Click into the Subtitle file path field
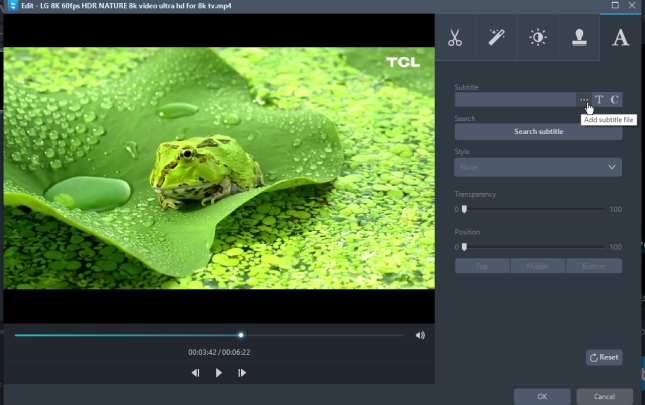 pyautogui.click(x=515, y=100)
